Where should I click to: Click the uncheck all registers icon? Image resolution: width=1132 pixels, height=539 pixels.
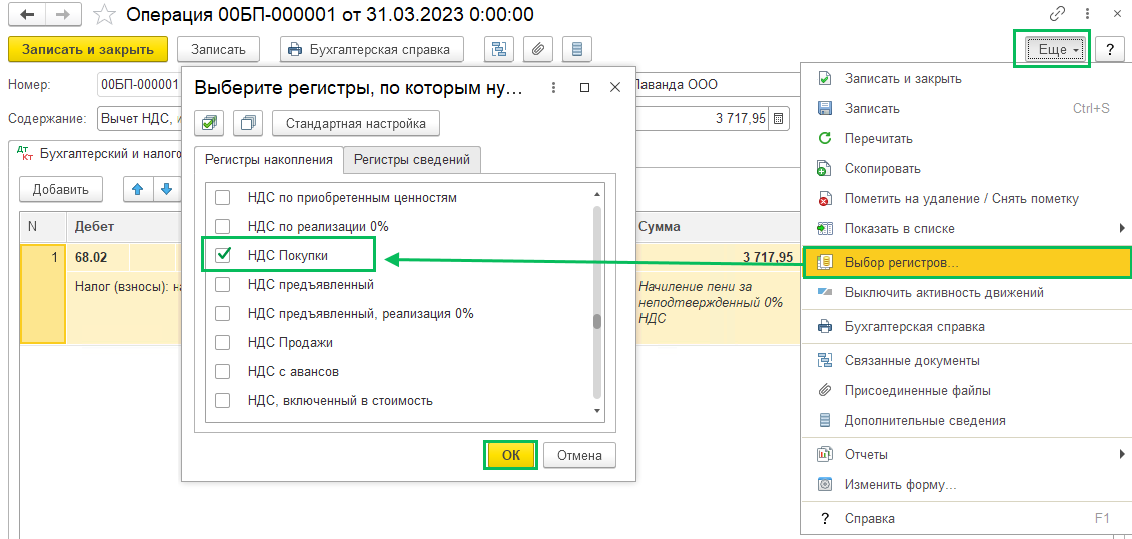coord(248,124)
